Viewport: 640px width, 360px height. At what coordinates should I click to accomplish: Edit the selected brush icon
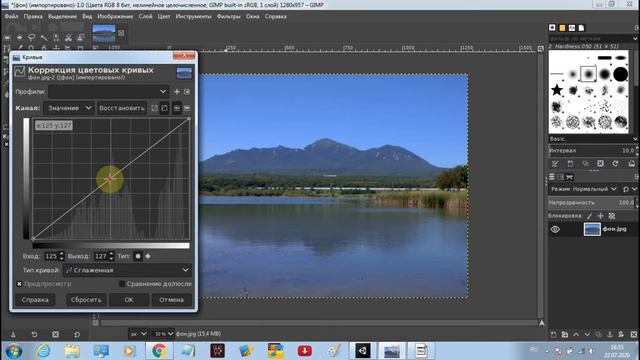(555, 164)
